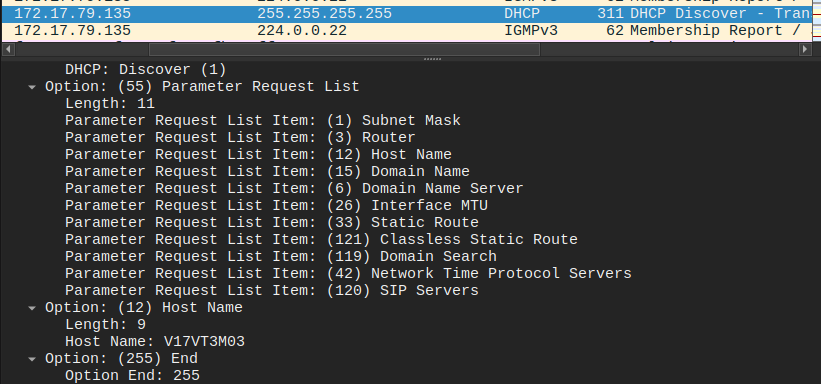Viewport: 821px width, 384px height.
Task: Select the Interface MTU list item
Action: [x=276, y=205]
